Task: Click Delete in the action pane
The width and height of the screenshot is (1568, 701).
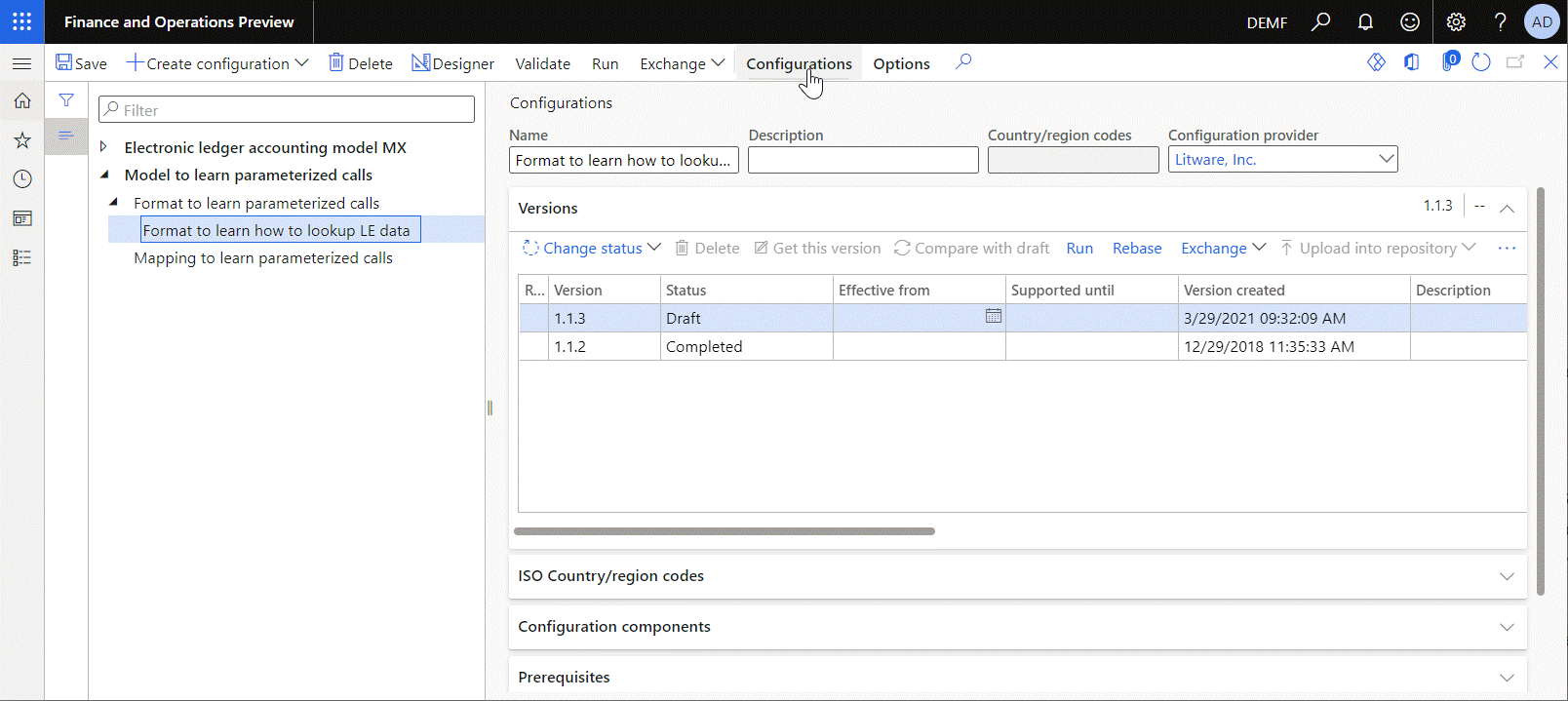Action: pos(361,63)
